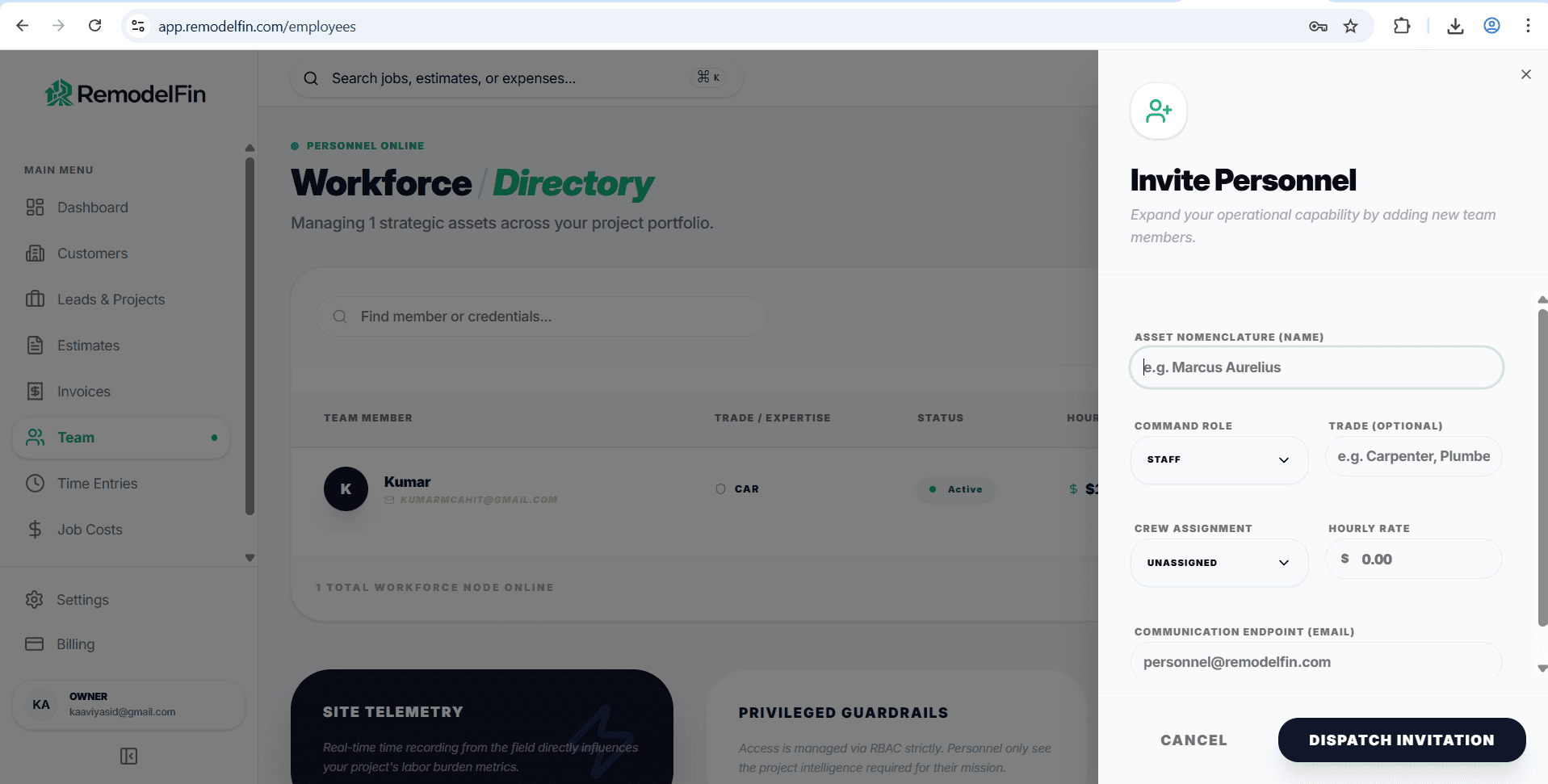Click the Time Entries clock icon
Image resolution: width=1548 pixels, height=784 pixels.
[x=35, y=484]
